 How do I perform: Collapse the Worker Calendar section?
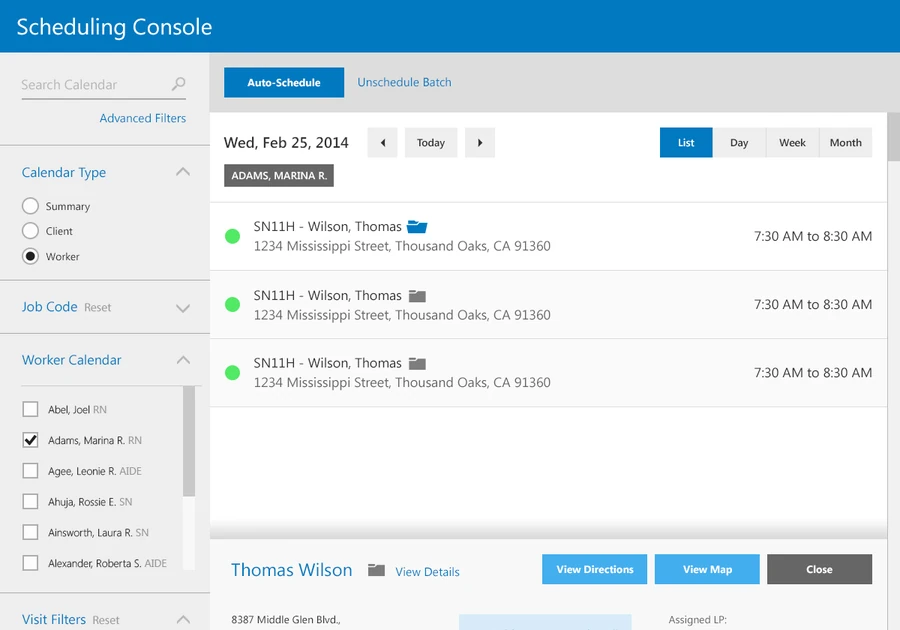point(183,360)
